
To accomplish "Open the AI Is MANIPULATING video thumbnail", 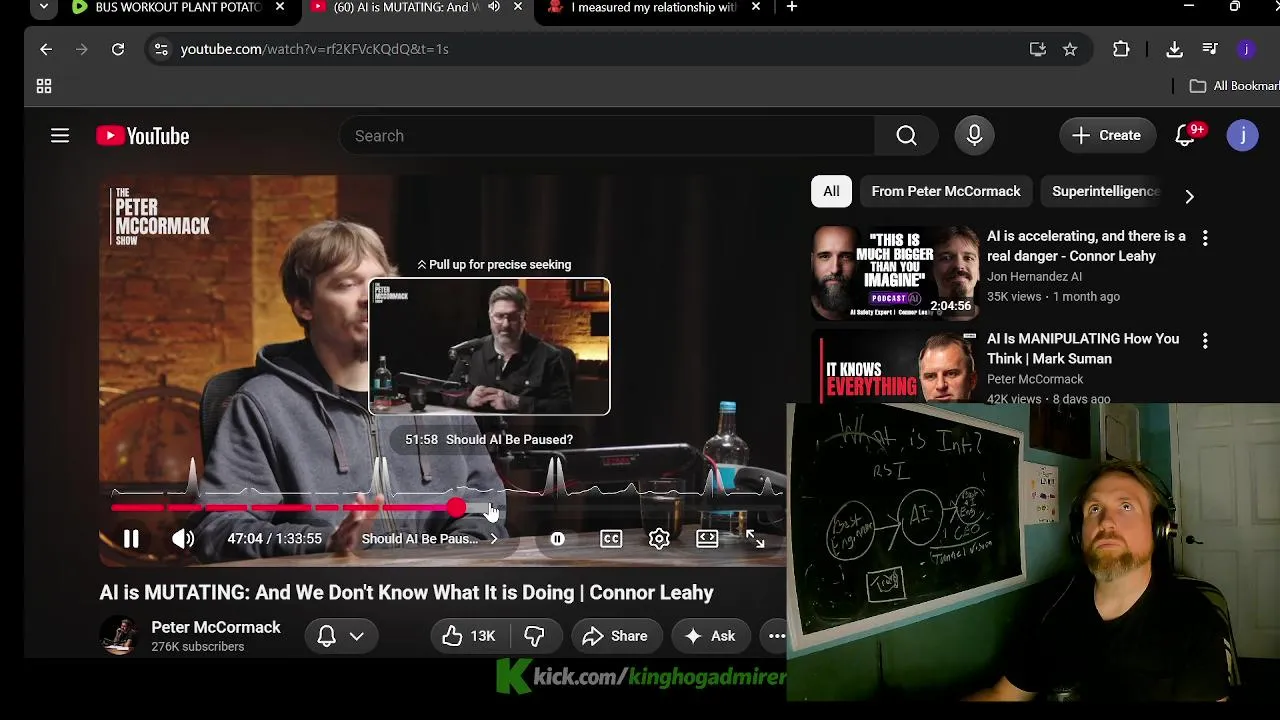I will point(895,366).
